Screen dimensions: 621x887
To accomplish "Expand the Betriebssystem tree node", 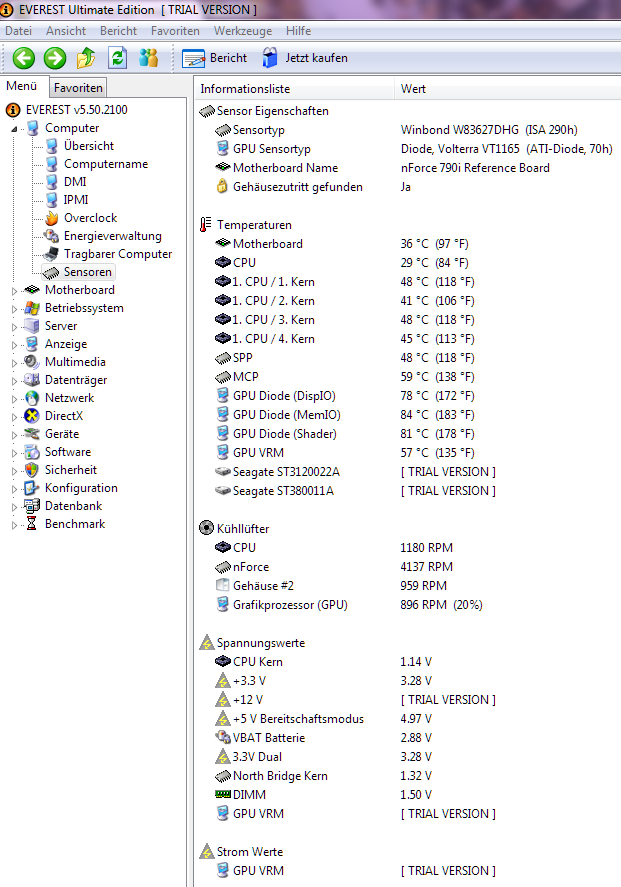I will [15, 309].
